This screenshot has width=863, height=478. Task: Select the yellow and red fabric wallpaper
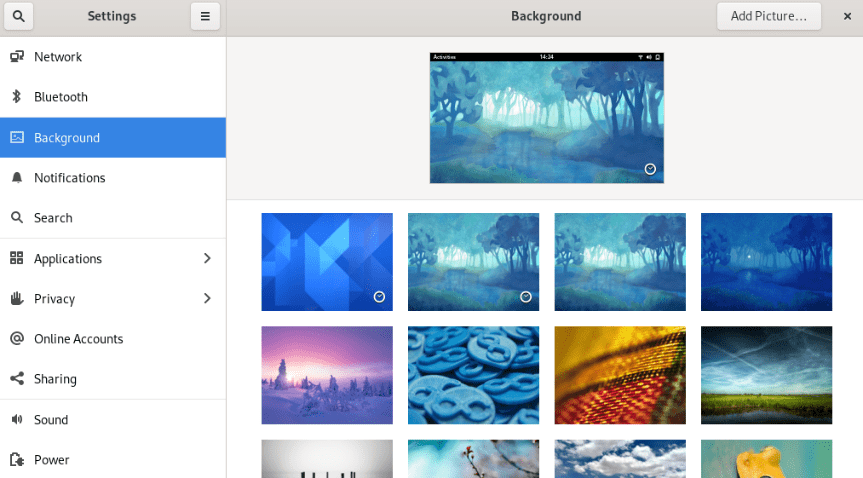[x=620, y=375]
